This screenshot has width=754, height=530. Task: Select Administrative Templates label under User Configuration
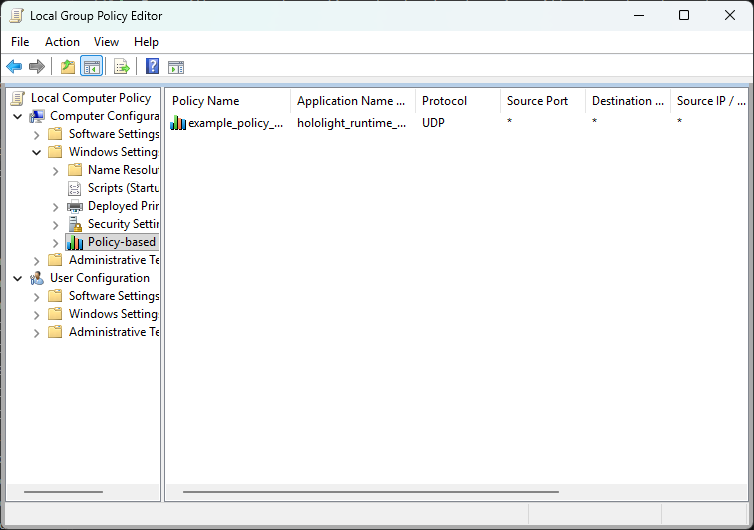(x=114, y=332)
